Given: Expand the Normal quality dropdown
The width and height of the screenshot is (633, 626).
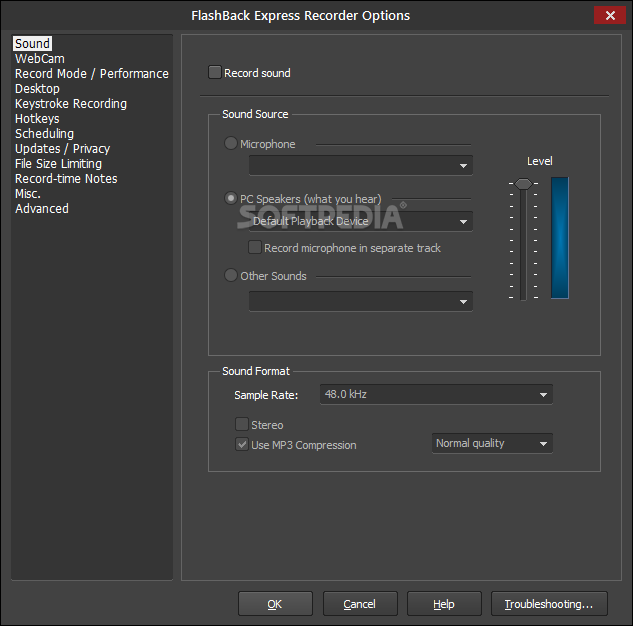Looking at the screenshot, I should (492, 444).
